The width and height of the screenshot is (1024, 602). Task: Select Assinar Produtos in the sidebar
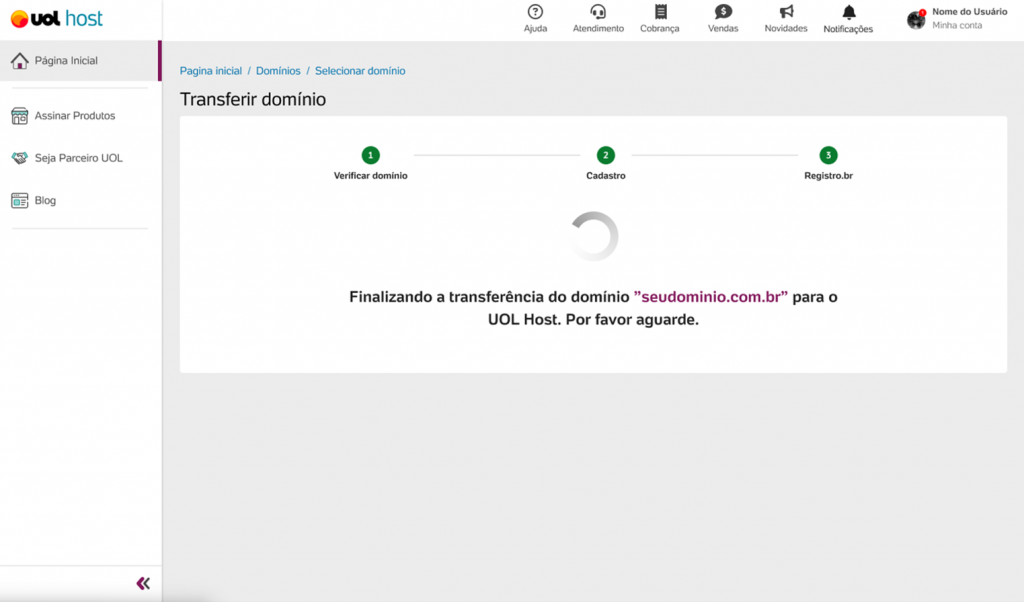tap(75, 116)
